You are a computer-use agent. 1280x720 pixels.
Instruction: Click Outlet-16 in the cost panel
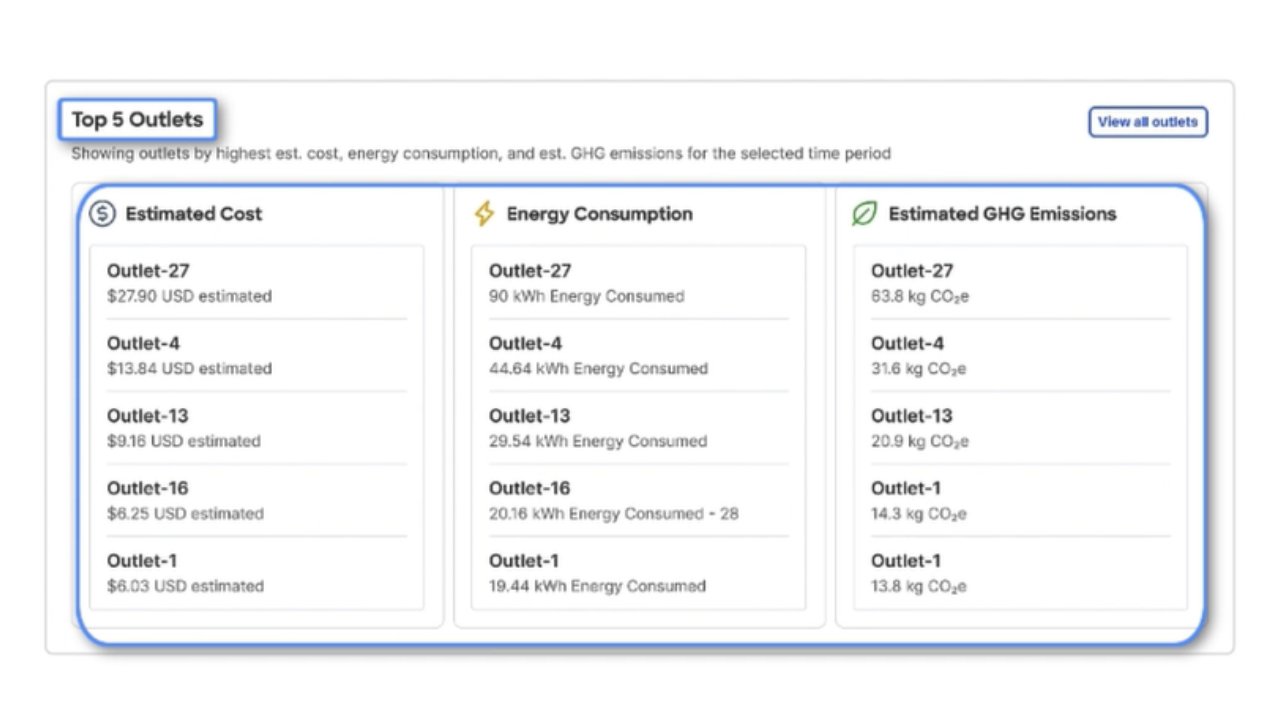(148, 488)
